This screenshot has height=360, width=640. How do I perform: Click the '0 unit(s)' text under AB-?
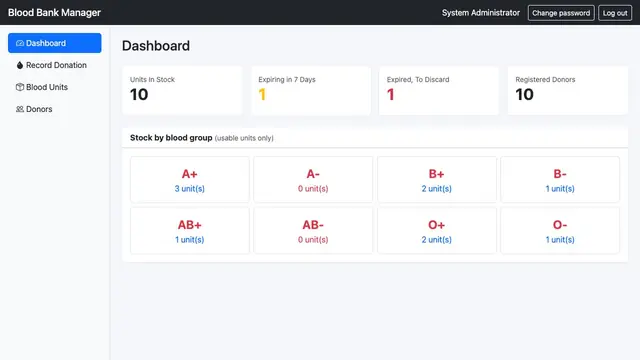click(313, 240)
